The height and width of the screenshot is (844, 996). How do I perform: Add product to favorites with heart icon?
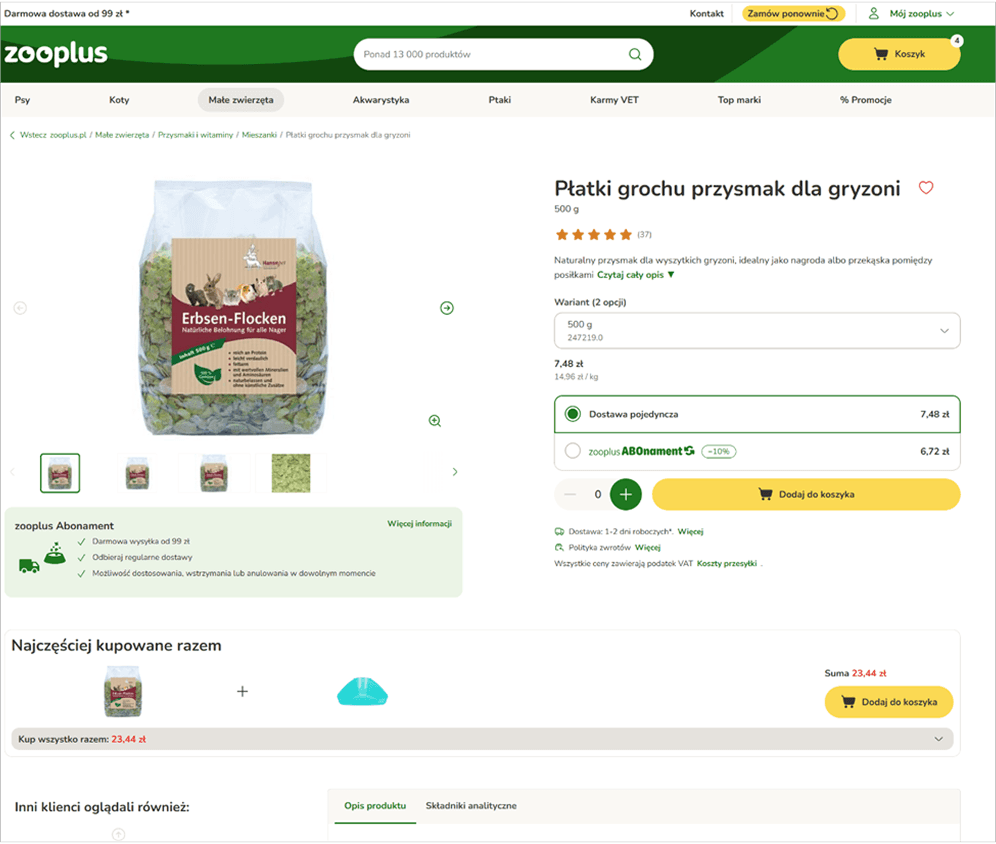(x=925, y=188)
